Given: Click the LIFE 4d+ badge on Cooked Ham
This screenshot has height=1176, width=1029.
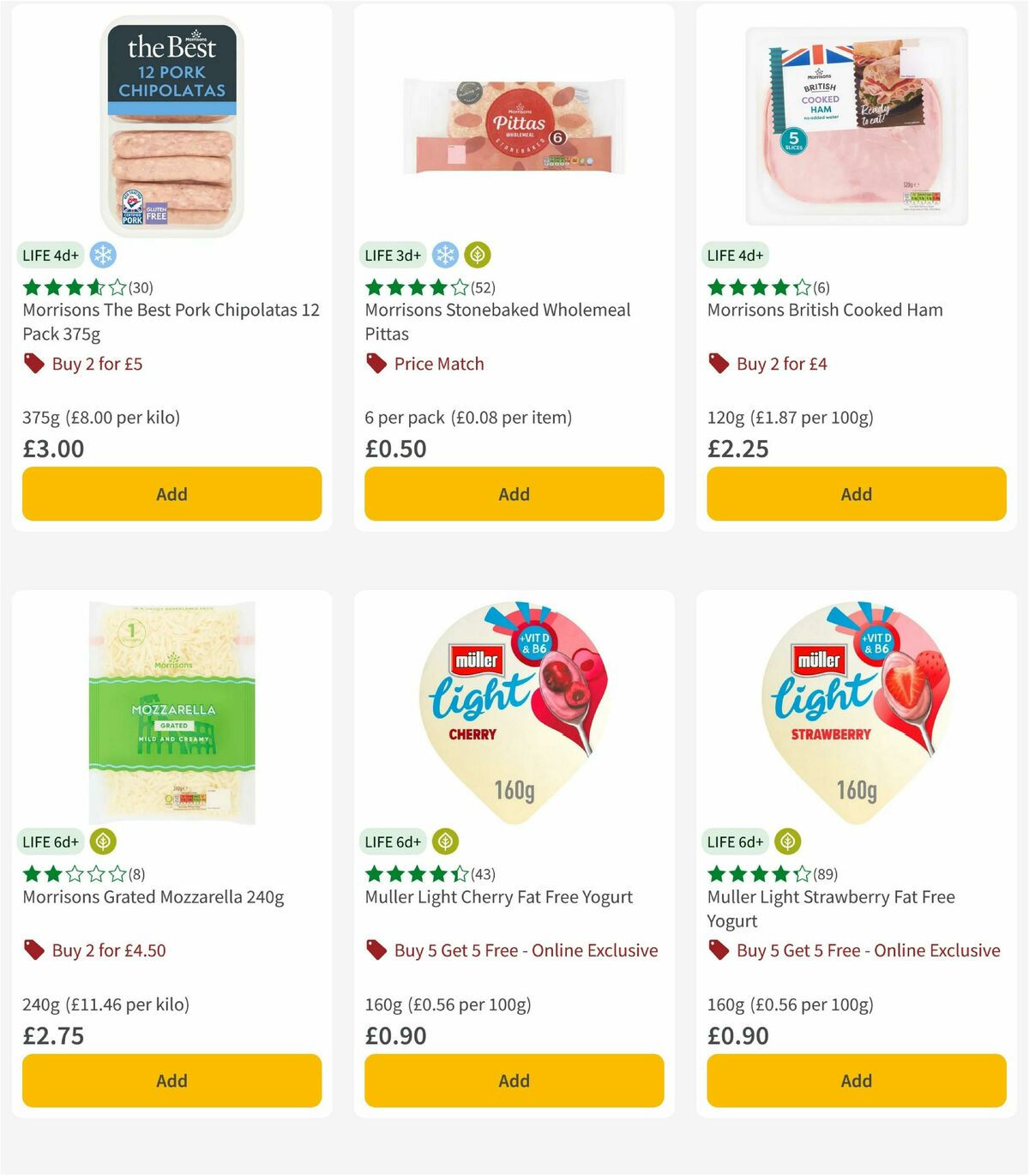Looking at the screenshot, I should [x=735, y=255].
